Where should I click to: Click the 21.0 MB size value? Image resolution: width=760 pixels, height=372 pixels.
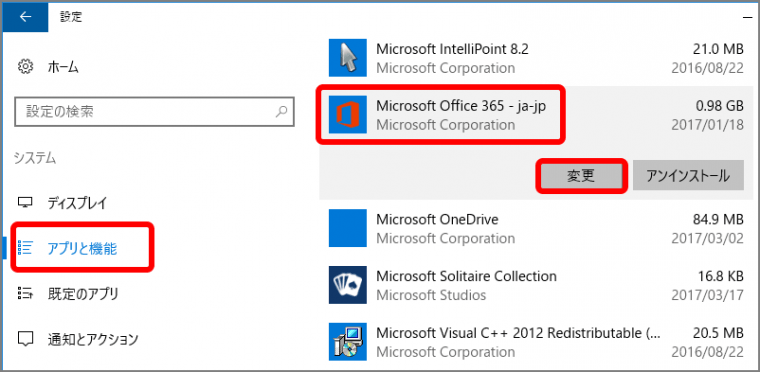[718, 49]
